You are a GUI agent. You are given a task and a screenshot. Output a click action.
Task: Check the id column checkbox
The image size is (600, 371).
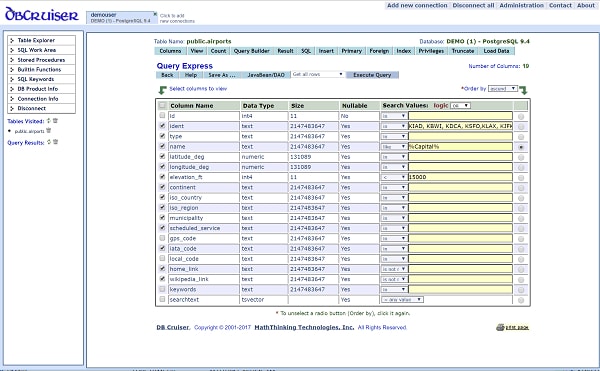(x=162, y=116)
